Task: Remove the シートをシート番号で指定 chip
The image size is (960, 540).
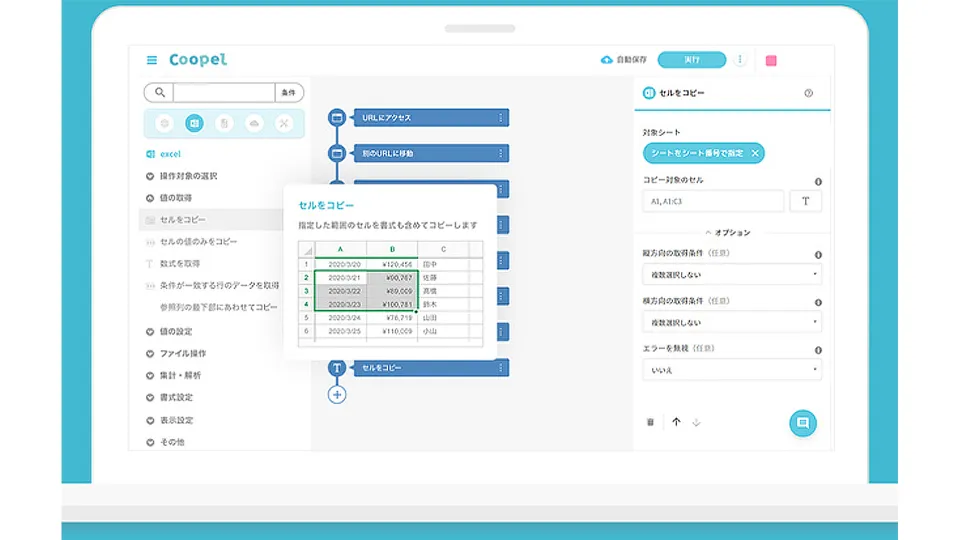Action: [755, 153]
